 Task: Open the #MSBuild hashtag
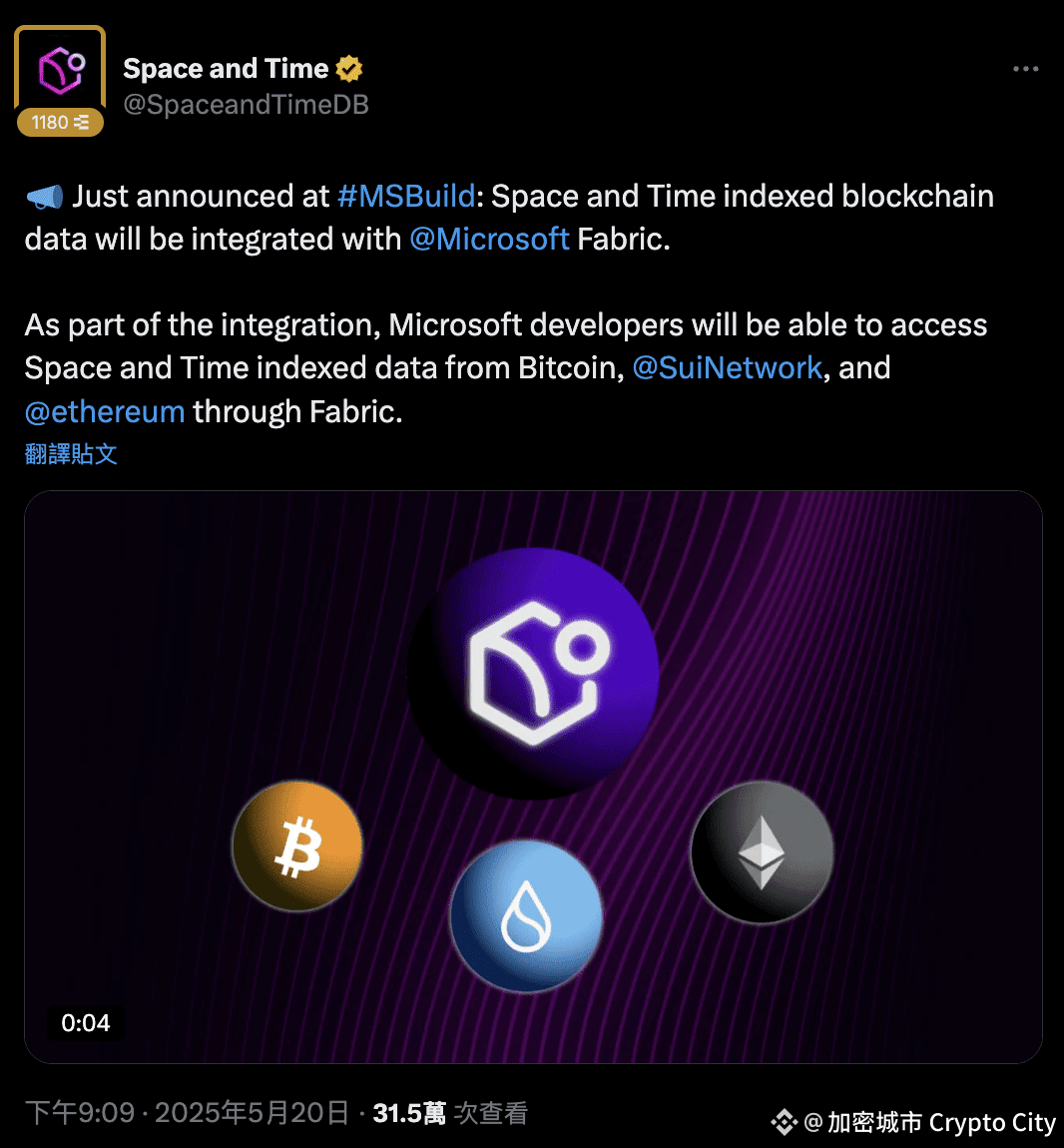click(407, 196)
